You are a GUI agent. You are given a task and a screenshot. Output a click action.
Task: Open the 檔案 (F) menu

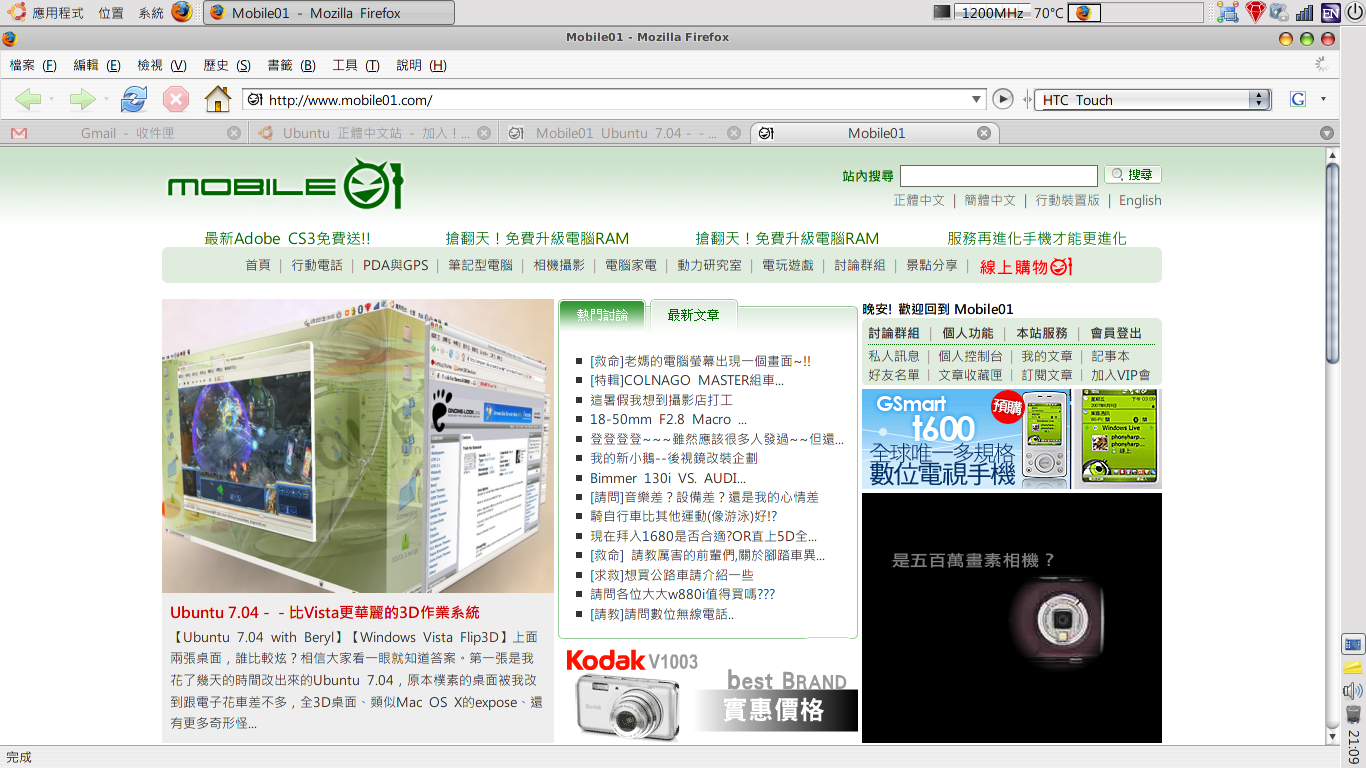click(33, 65)
